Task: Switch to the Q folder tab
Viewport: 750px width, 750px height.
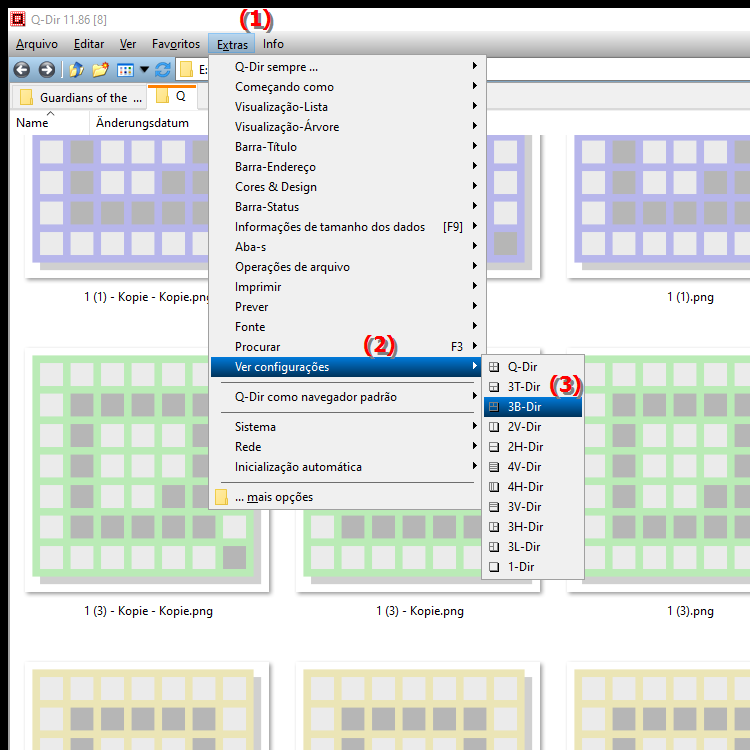Action: pos(172,97)
